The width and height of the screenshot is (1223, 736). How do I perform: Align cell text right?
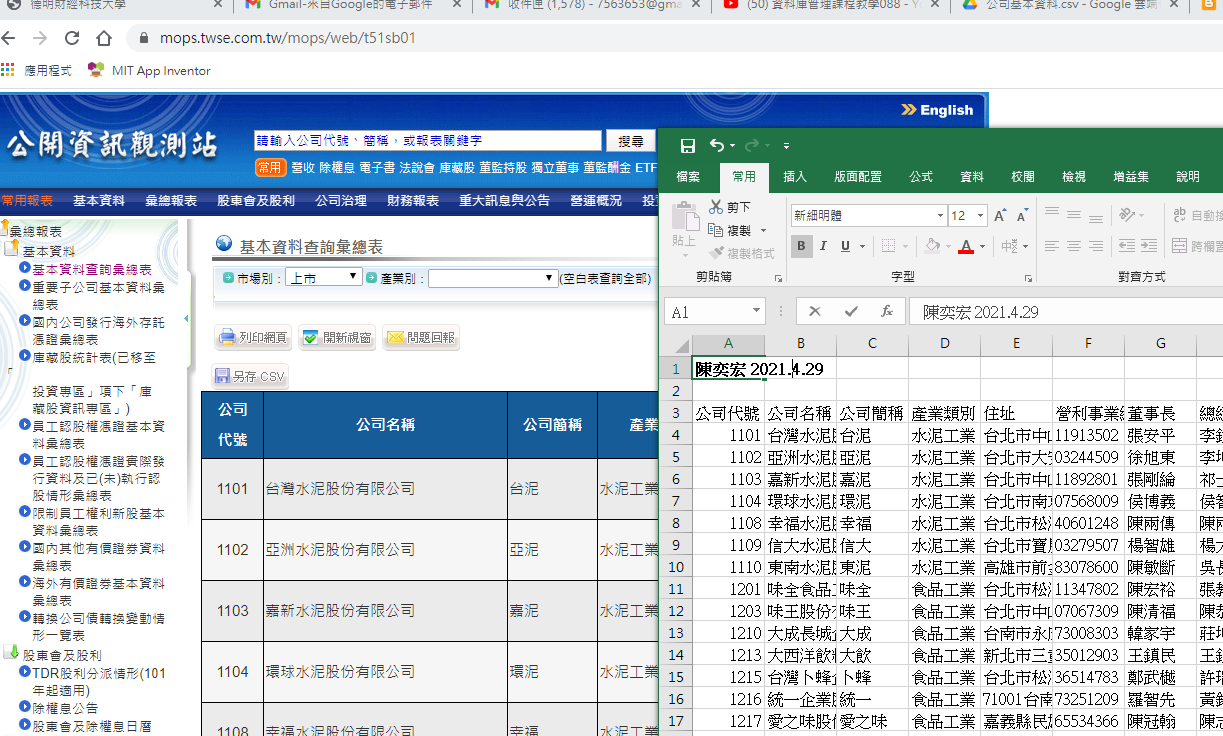(1097, 246)
